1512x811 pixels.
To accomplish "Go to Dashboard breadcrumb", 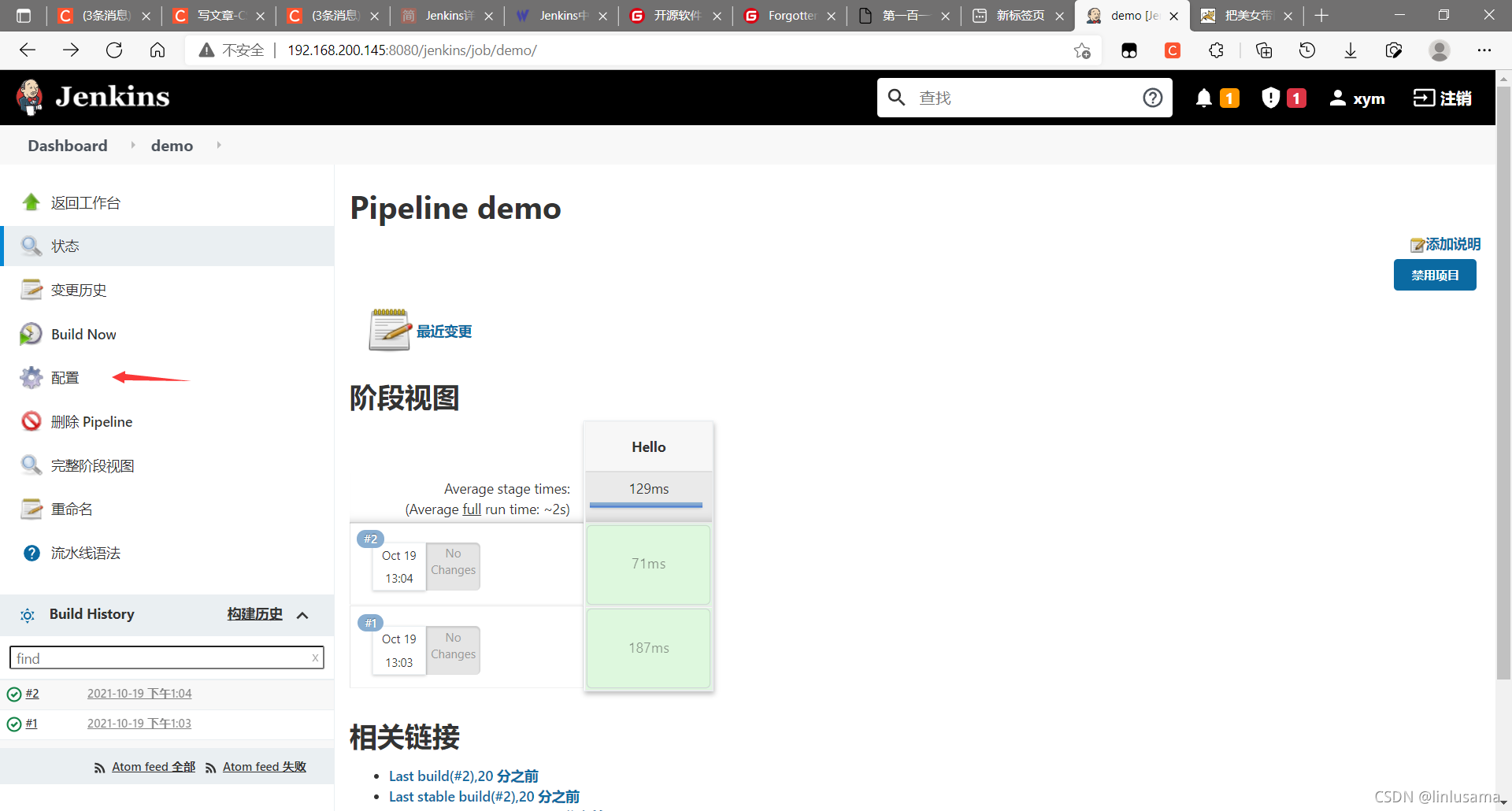I will pos(68,146).
